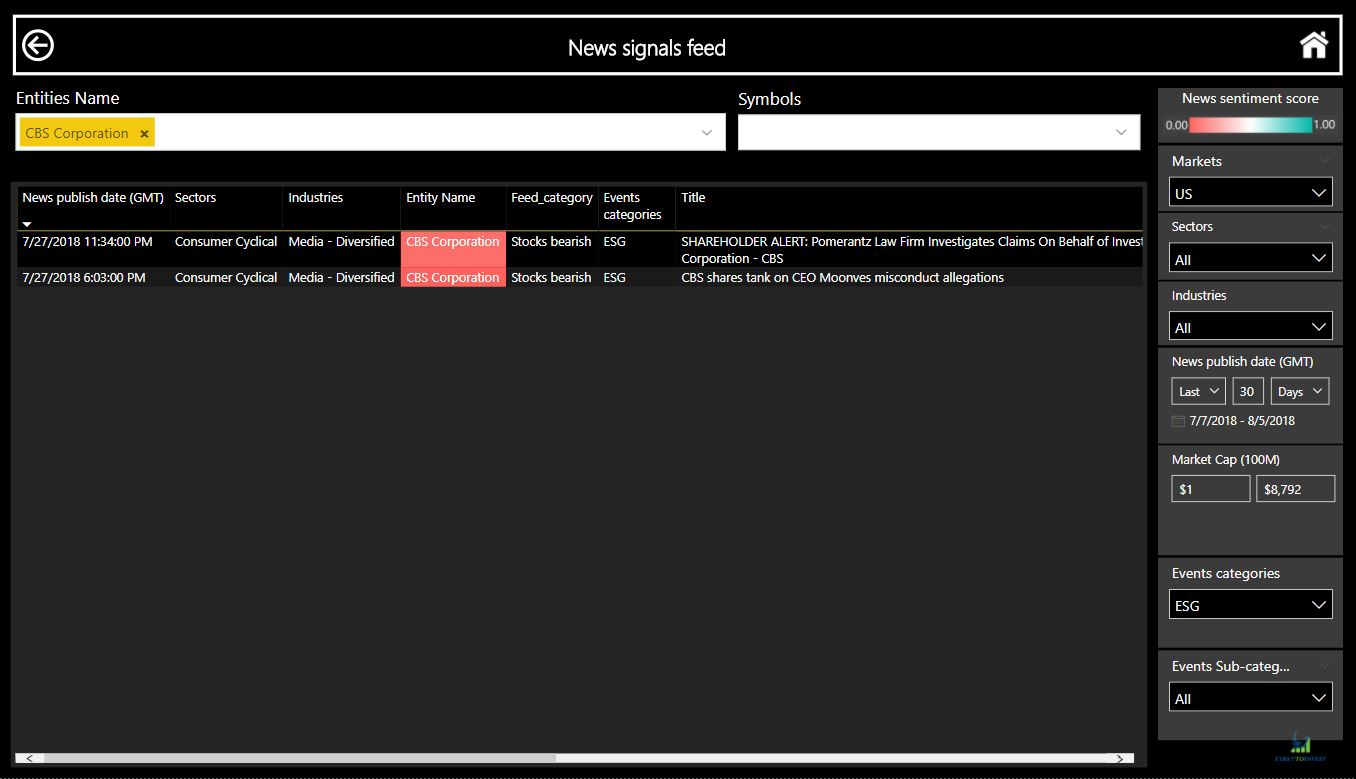Sort by News publish date column header
Screen dimensions: 1356x779
93,198
